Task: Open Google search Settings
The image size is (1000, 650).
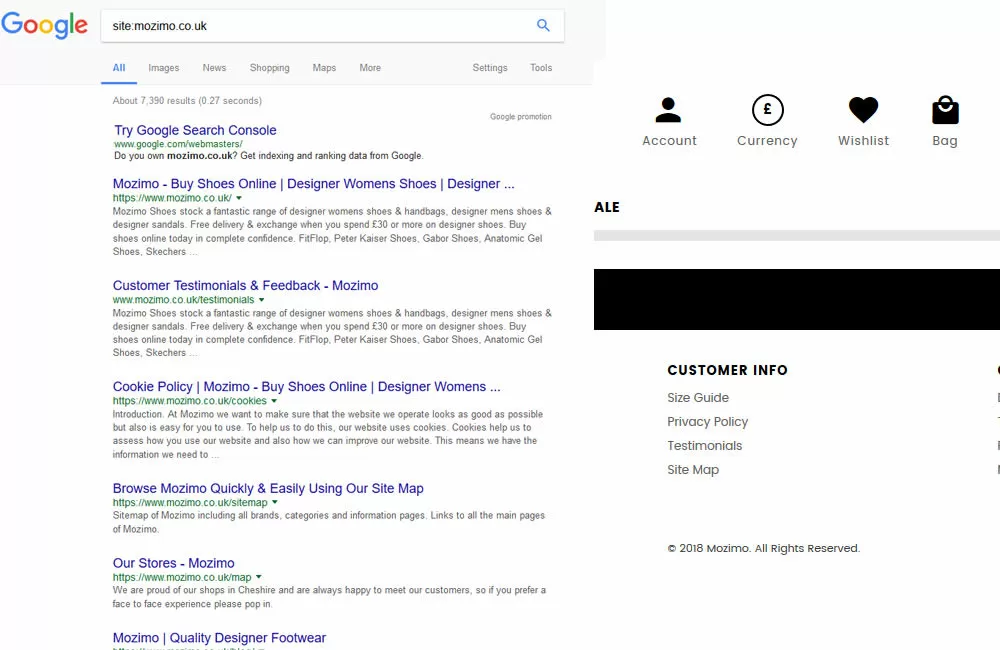Action: [x=490, y=68]
